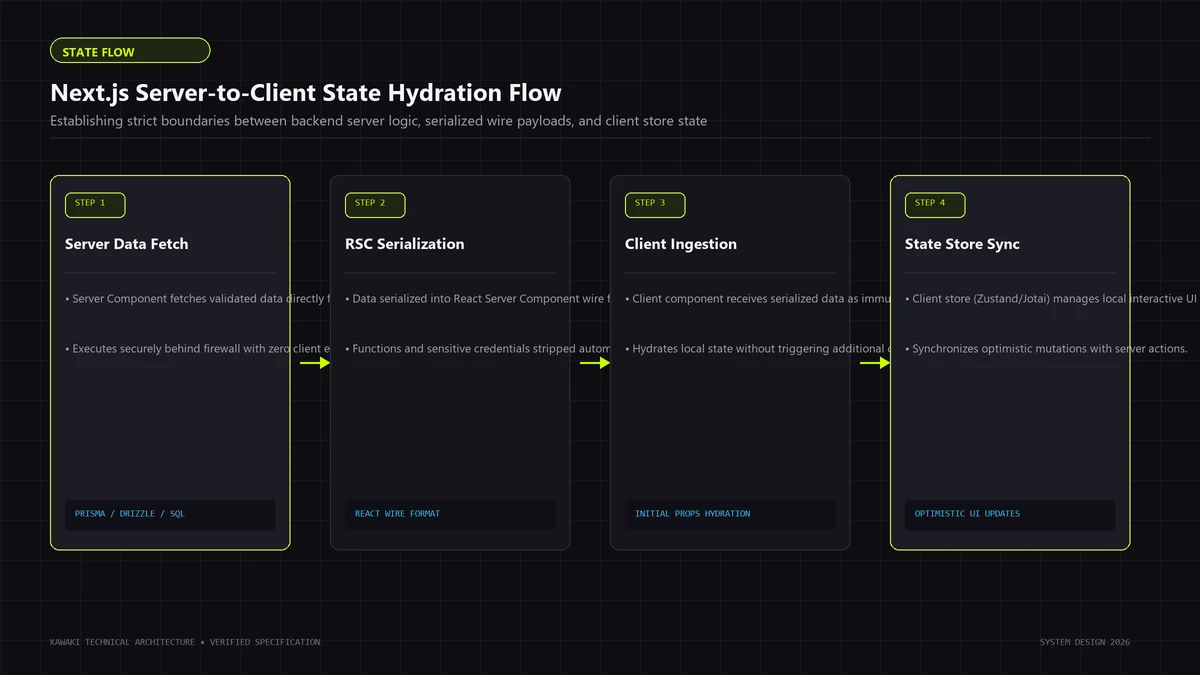This screenshot has height=675, width=1200.
Task: Click bullet 'Server Component fetches validated data'
Action: (197, 299)
